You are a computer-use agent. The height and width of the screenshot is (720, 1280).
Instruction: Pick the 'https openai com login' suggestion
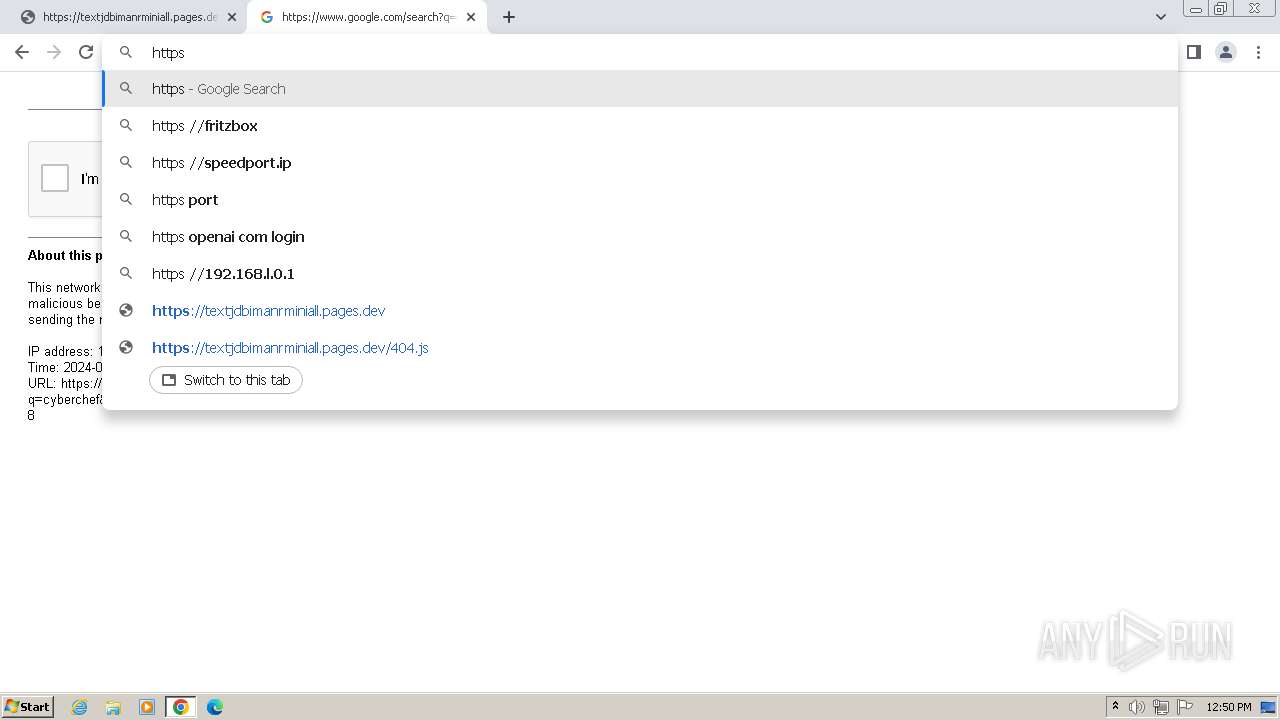[x=640, y=237]
